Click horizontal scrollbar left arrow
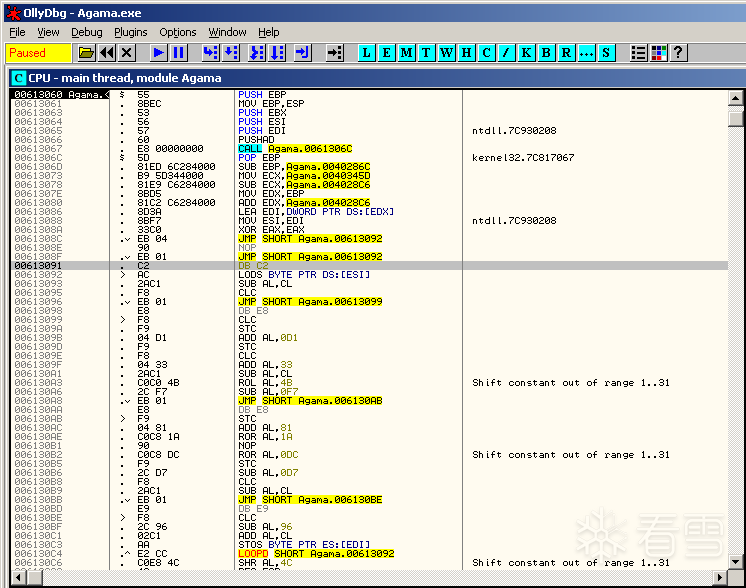Viewport: 746px width, 588px height. [18, 578]
